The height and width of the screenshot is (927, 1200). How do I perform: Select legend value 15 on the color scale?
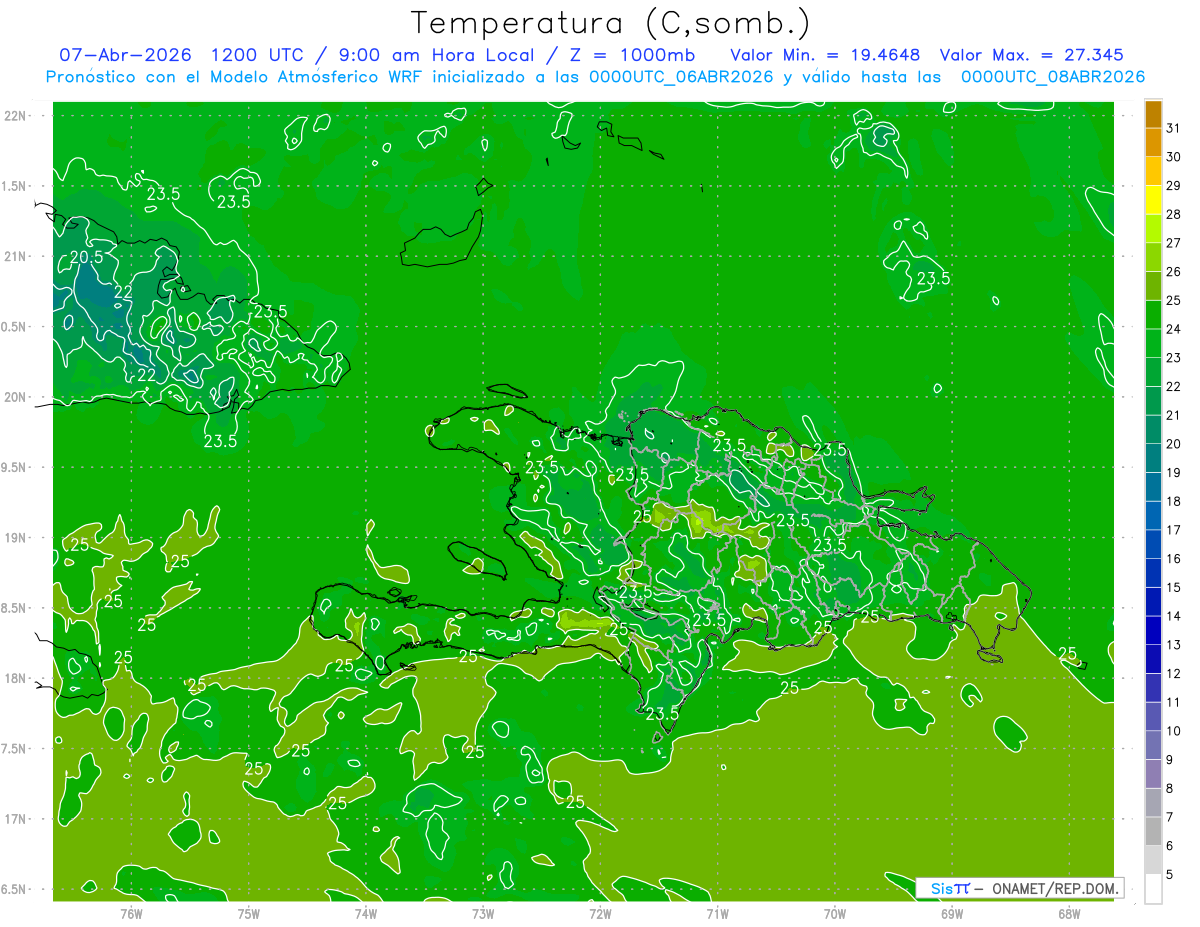[1173, 587]
